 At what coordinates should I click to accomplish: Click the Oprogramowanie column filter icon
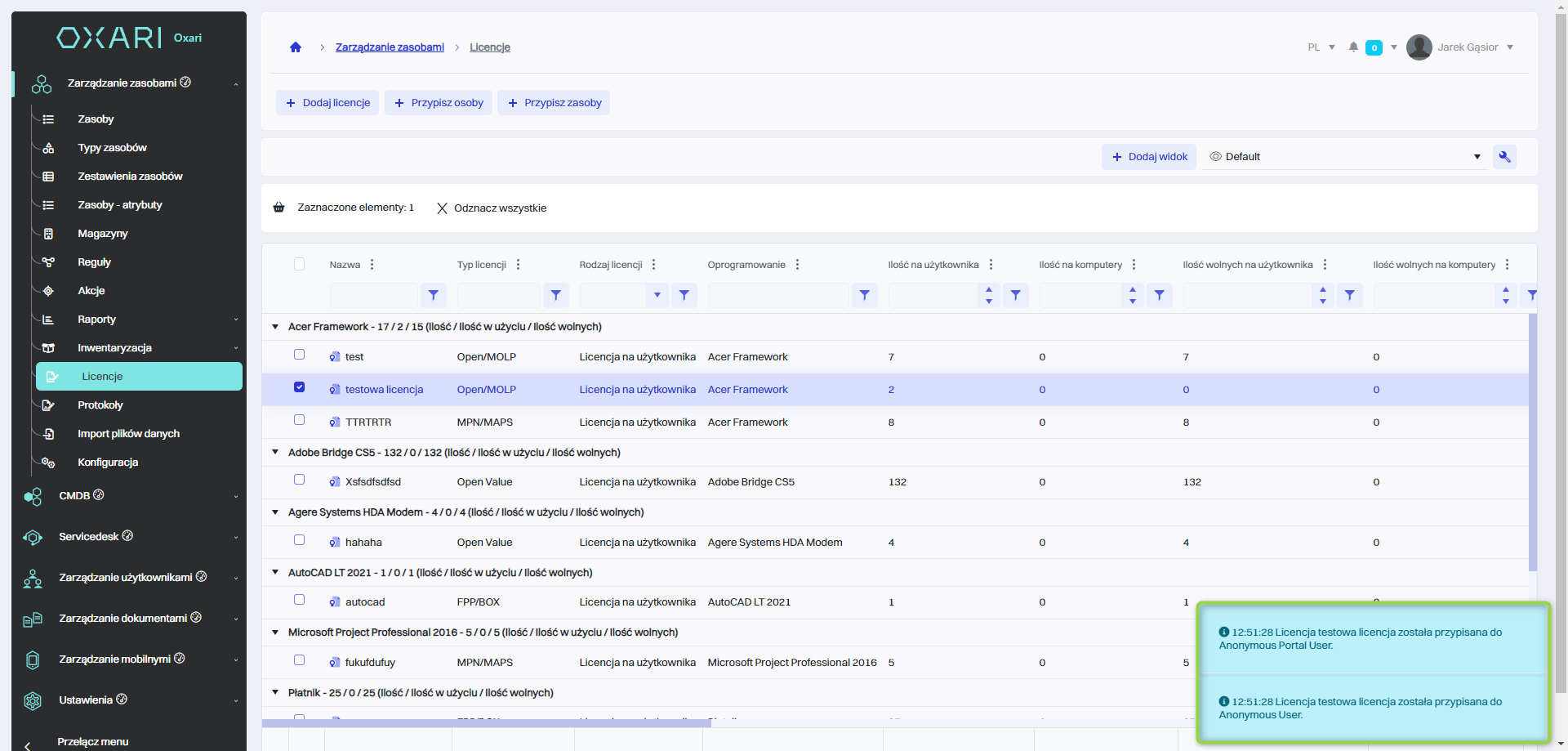click(x=864, y=295)
